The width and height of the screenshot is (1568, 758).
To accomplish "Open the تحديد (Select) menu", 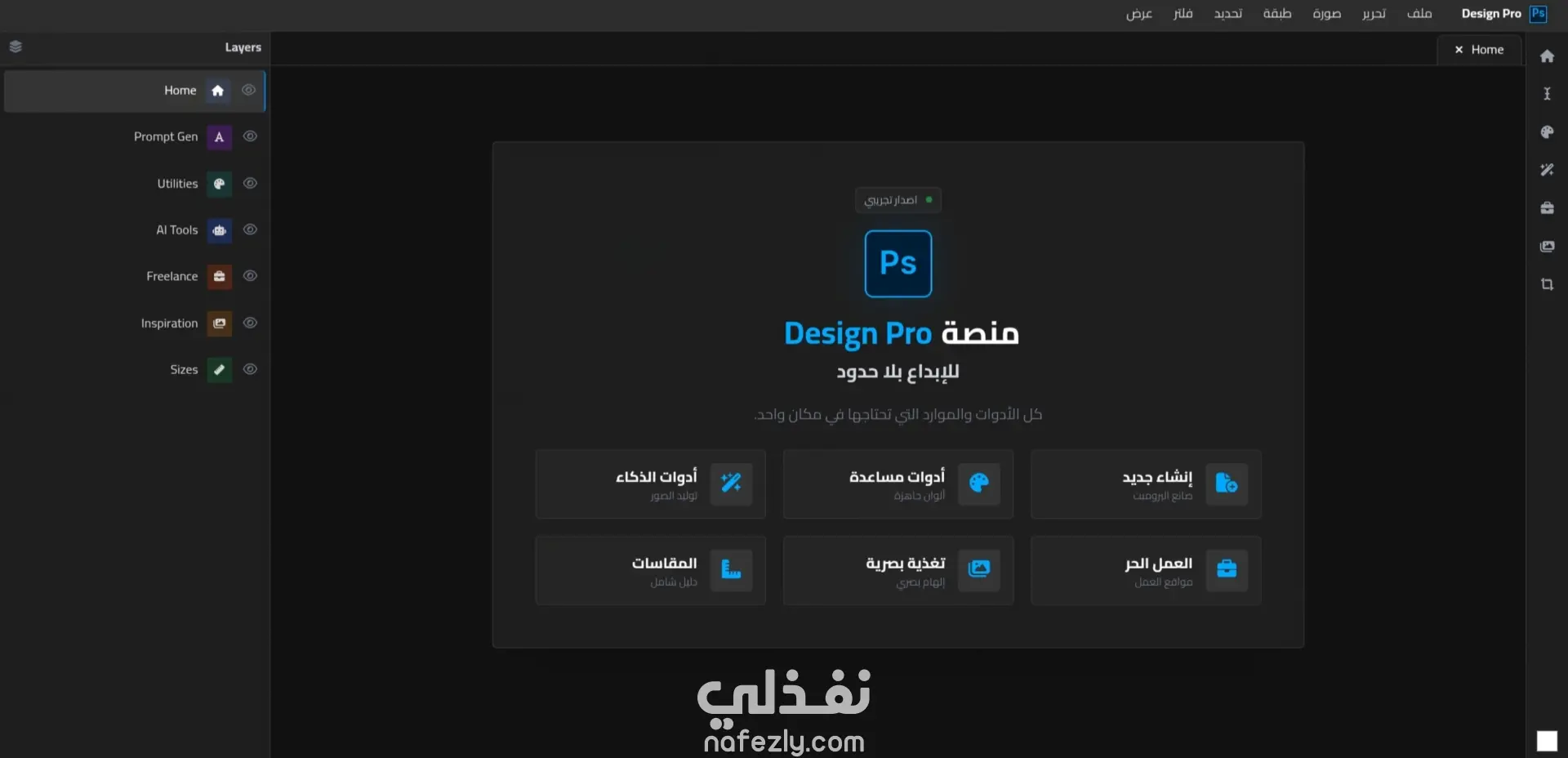I will pyautogui.click(x=1227, y=13).
